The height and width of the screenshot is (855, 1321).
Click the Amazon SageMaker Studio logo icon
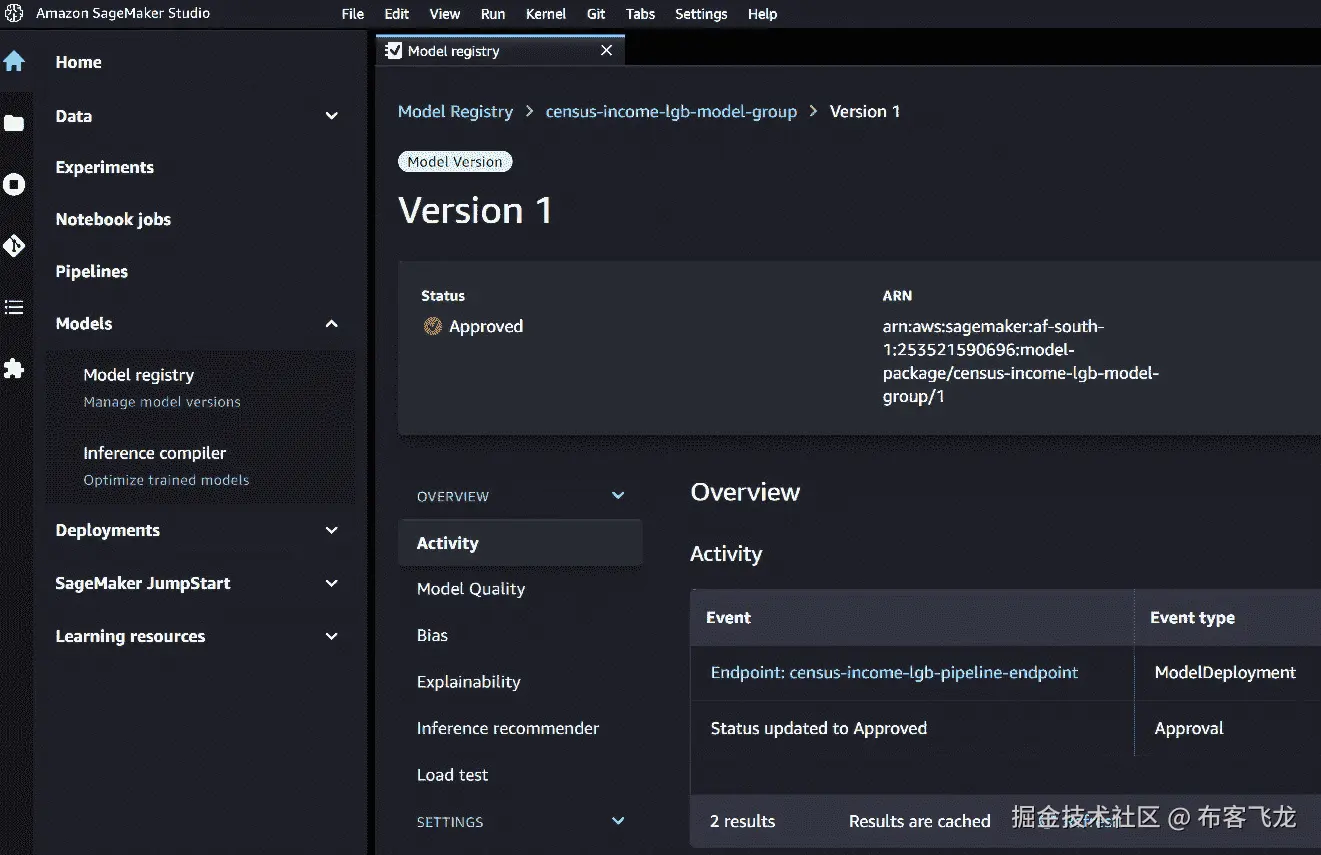point(15,13)
